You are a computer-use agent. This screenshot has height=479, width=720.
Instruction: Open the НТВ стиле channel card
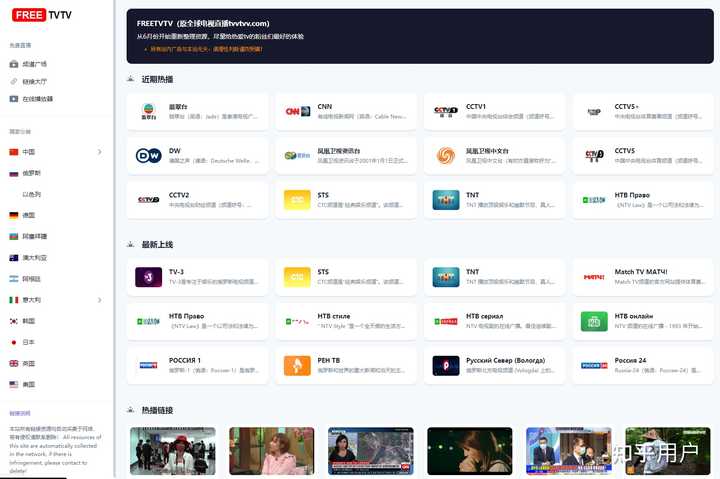[x=346, y=321]
